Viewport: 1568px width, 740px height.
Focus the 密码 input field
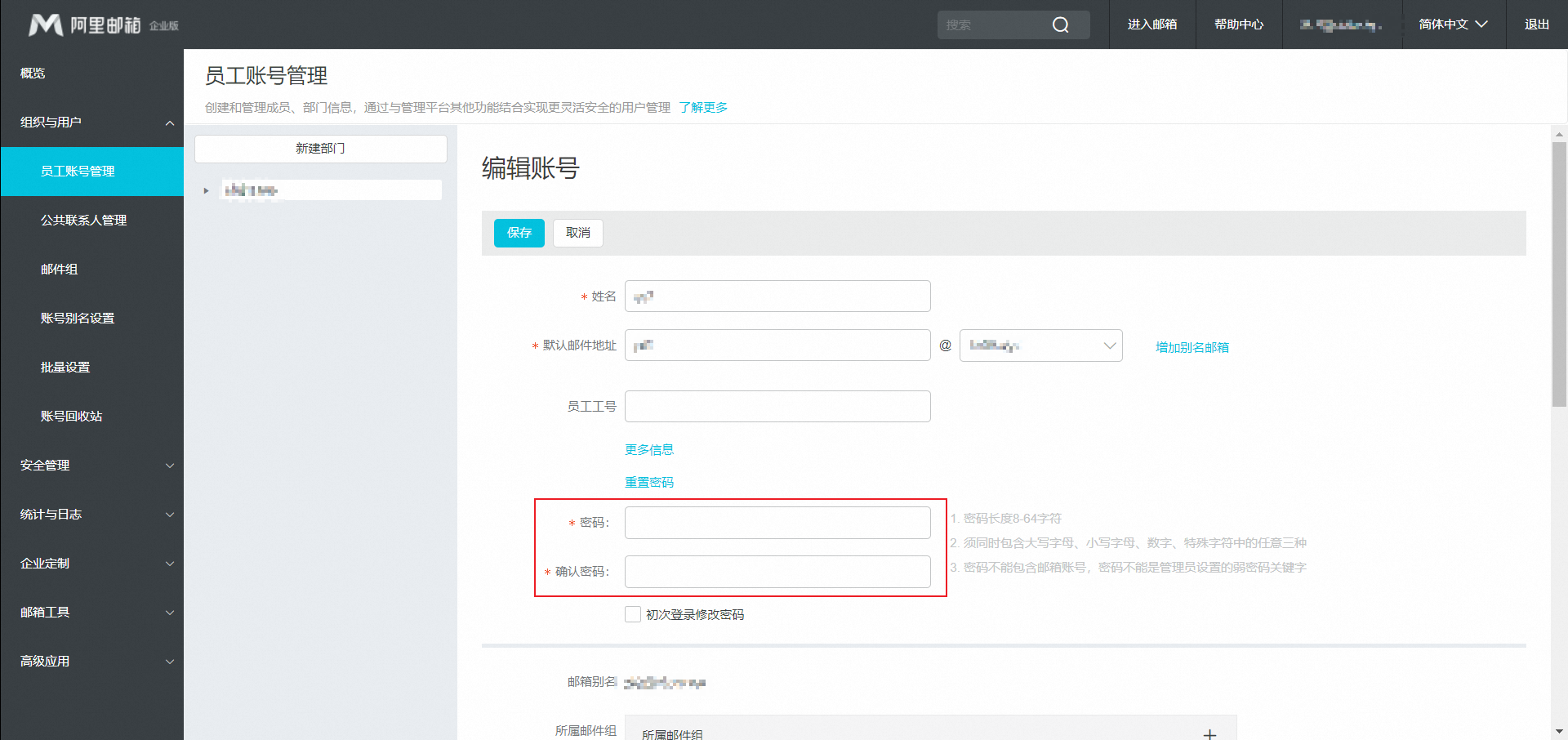click(x=777, y=523)
